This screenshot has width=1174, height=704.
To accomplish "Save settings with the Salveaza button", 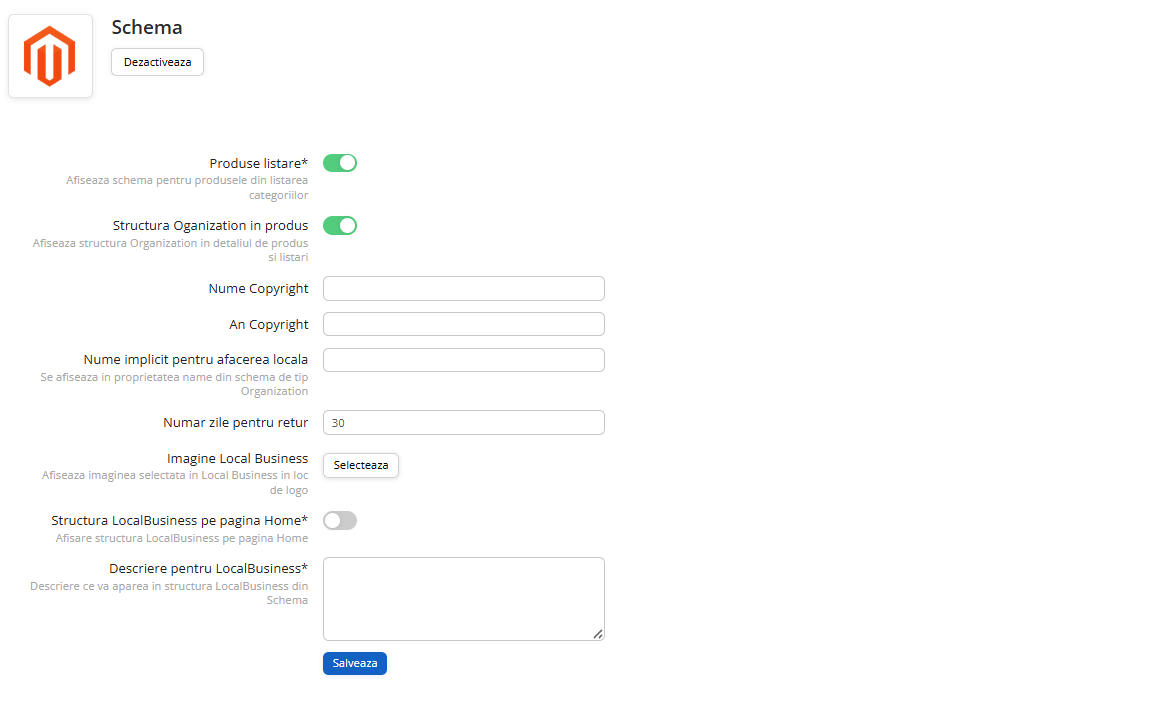I will [x=354, y=663].
